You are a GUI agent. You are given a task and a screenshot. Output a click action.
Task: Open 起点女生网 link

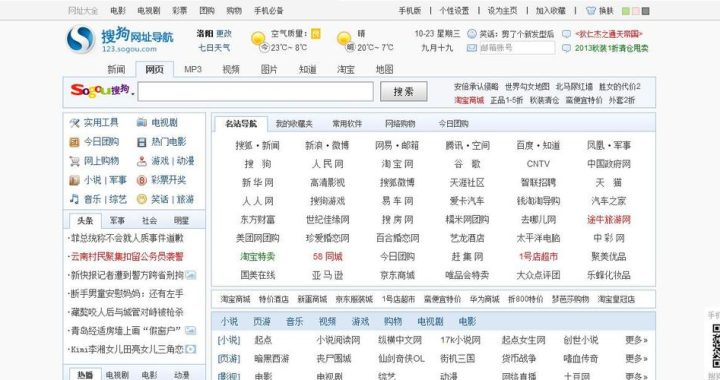click(523, 340)
